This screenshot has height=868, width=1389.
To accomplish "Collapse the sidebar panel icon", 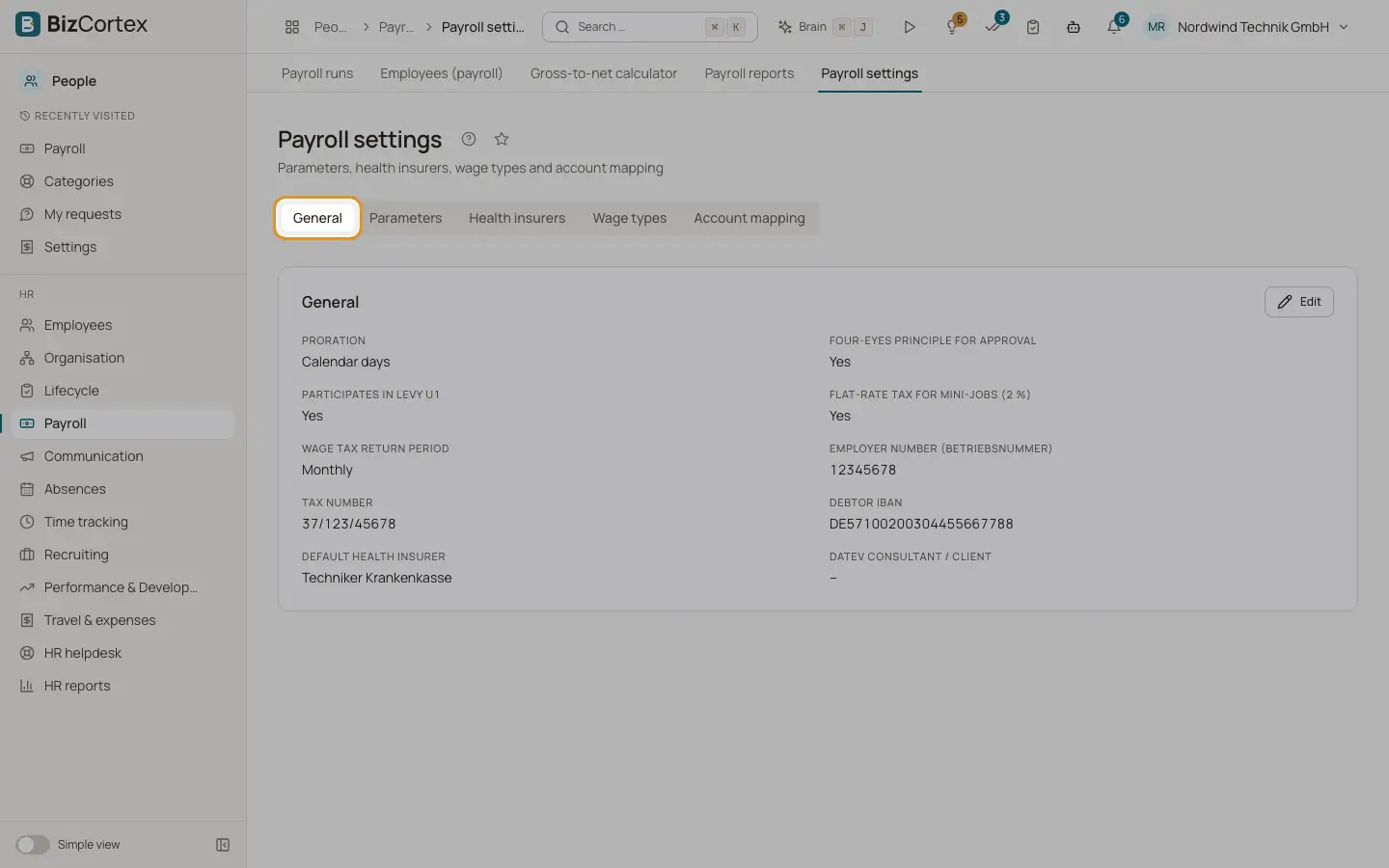I will click(x=223, y=845).
